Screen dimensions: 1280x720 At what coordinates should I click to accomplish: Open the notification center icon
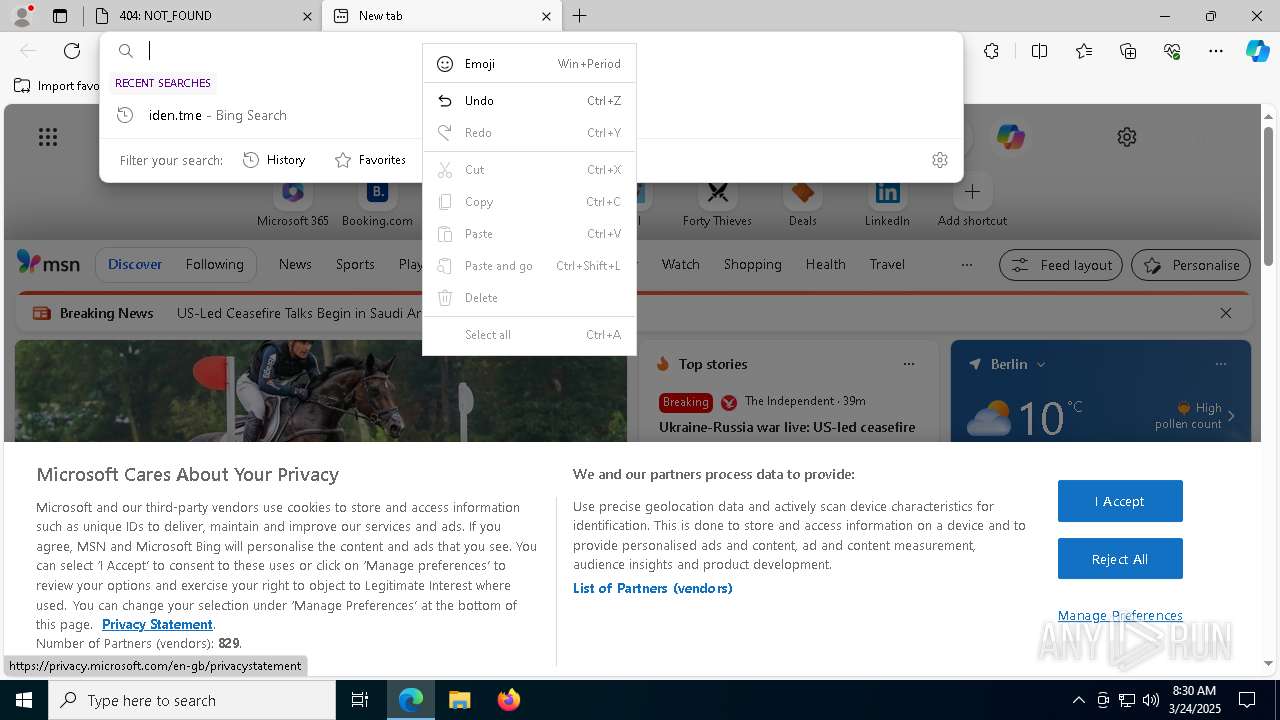pyautogui.click(x=1247, y=700)
